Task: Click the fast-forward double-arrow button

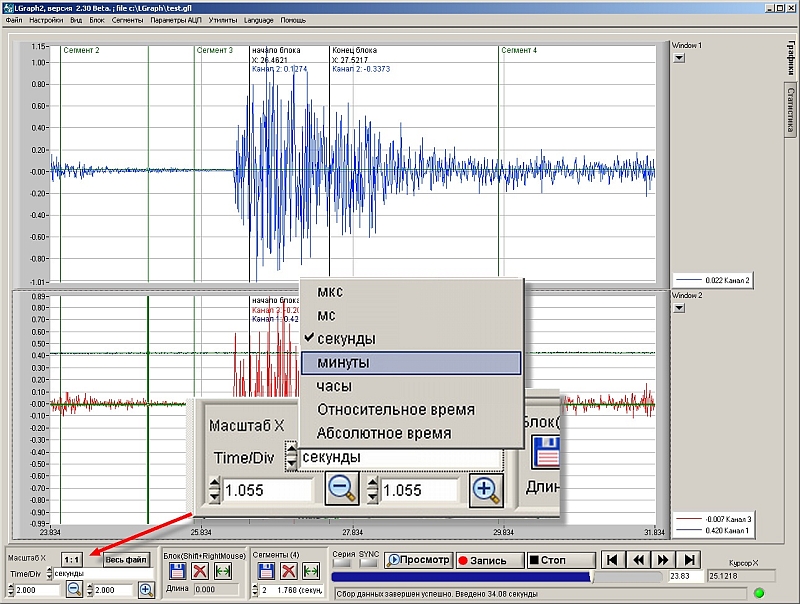Action: pyautogui.click(x=663, y=560)
